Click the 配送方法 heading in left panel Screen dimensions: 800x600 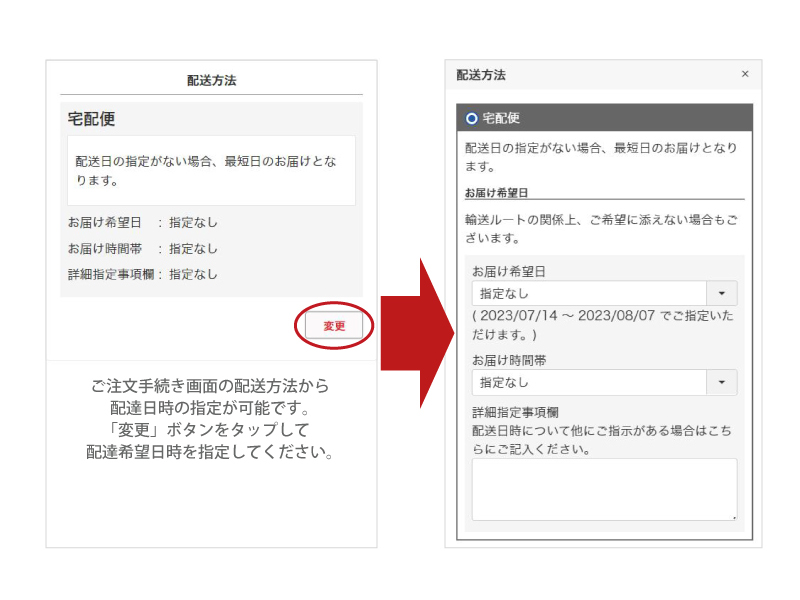click(211, 80)
